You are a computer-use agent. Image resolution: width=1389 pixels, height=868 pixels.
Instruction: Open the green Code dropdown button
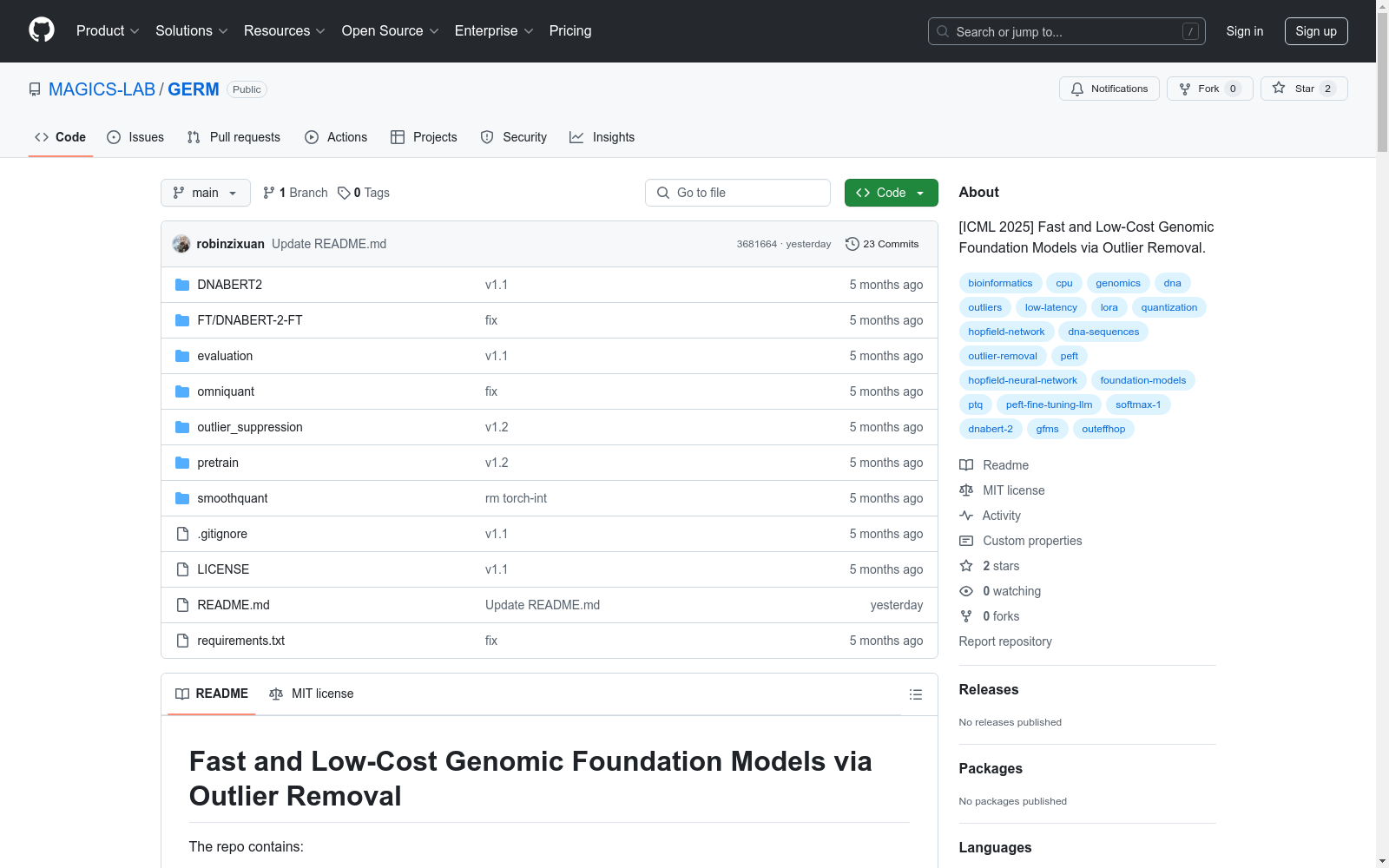[891, 193]
